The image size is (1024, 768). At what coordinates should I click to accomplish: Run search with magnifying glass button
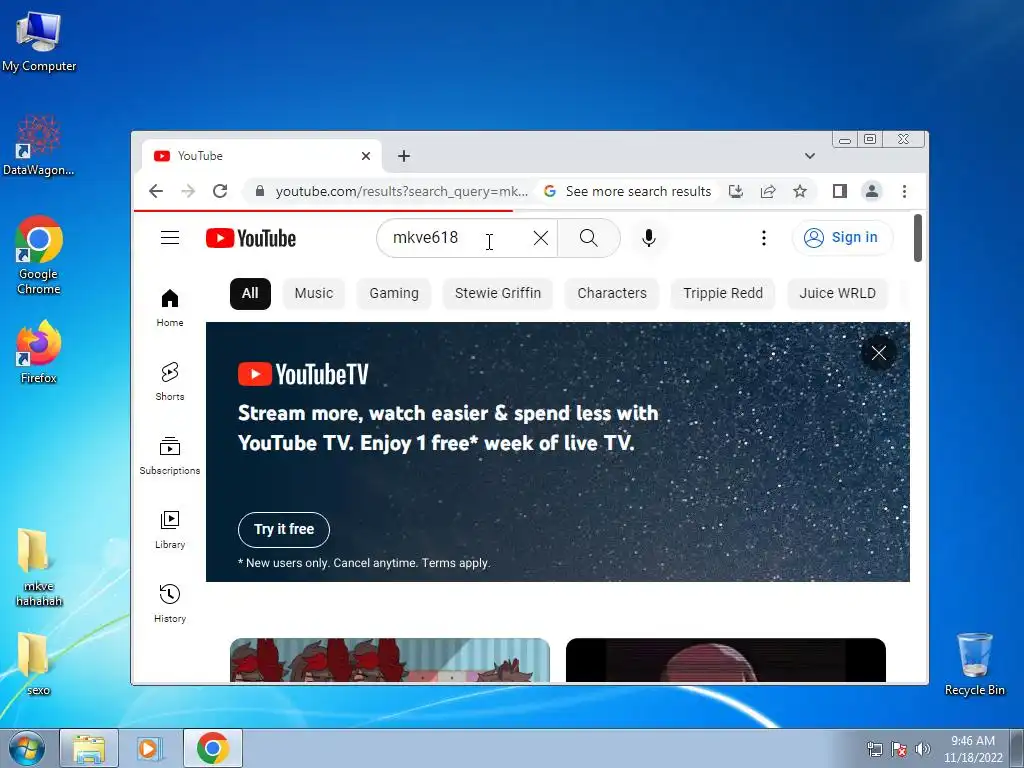pos(588,238)
